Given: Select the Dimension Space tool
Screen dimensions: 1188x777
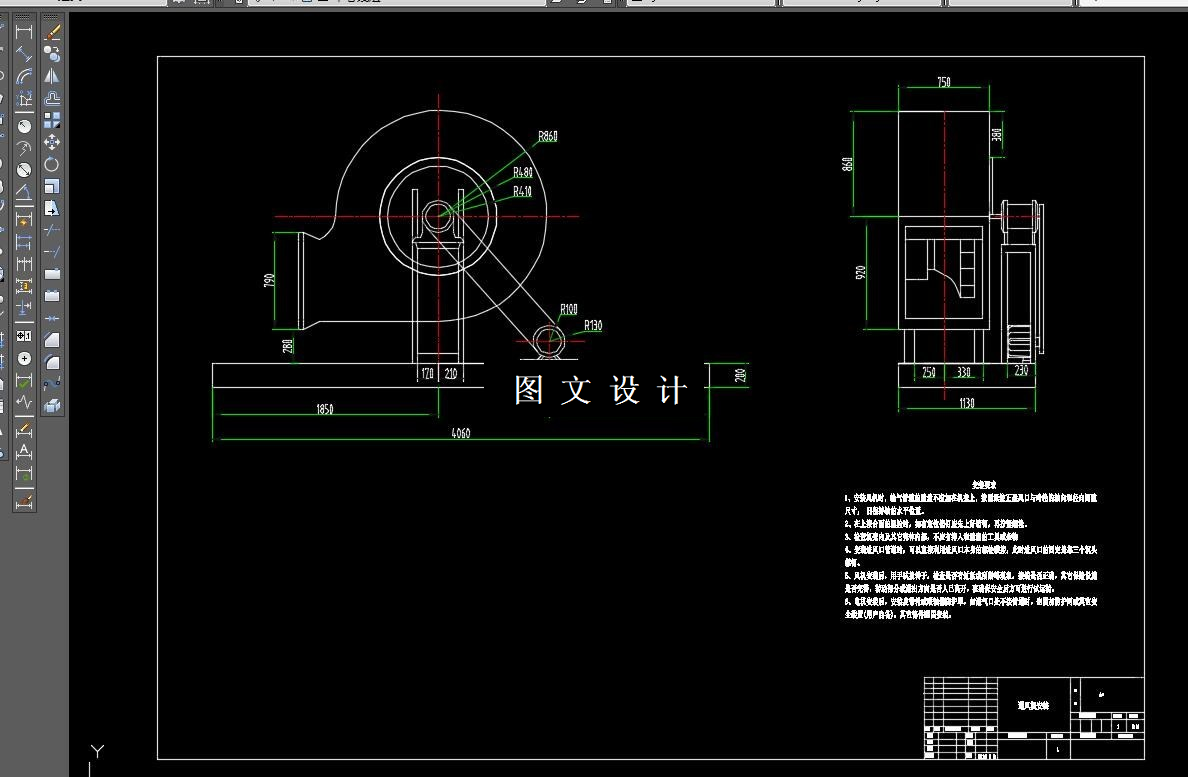Looking at the screenshot, I should tap(24, 286).
